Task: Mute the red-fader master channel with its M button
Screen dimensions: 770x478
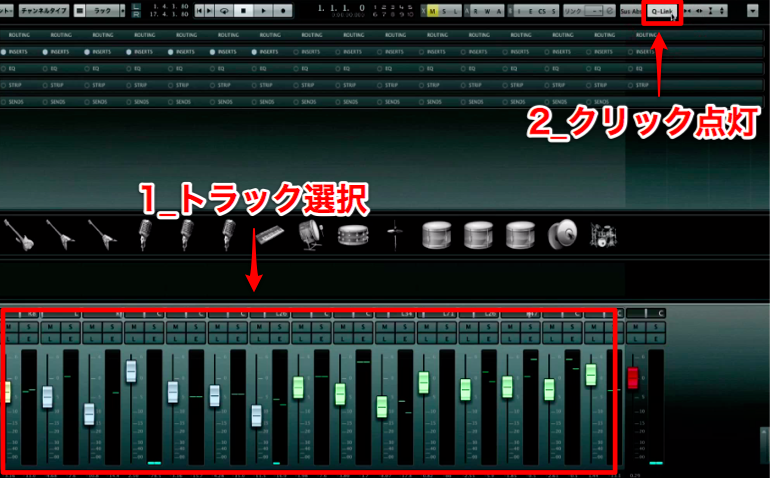Action: coord(635,327)
